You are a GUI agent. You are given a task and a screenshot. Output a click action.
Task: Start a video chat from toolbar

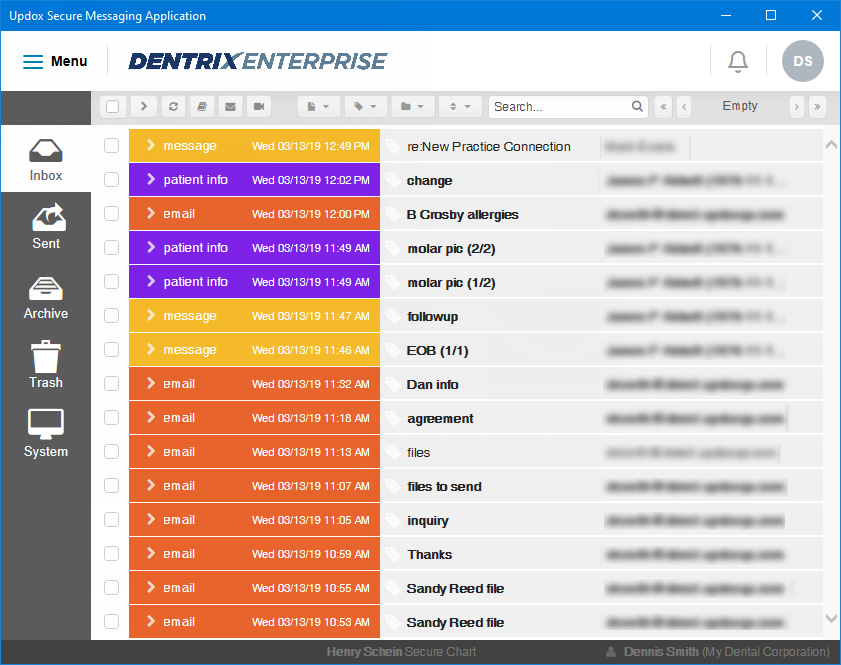click(259, 107)
